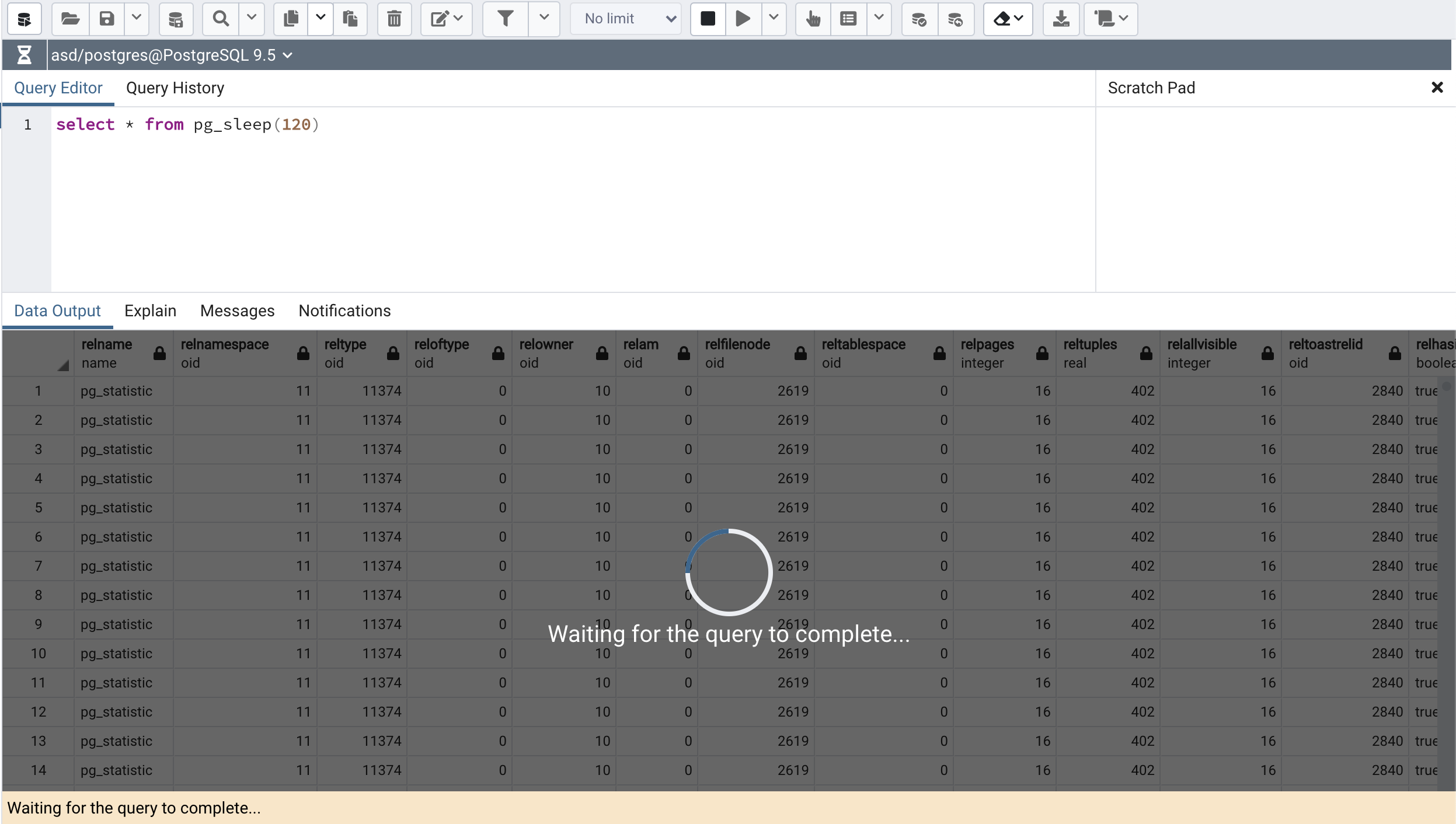Open the Explain tab

[150, 311]
